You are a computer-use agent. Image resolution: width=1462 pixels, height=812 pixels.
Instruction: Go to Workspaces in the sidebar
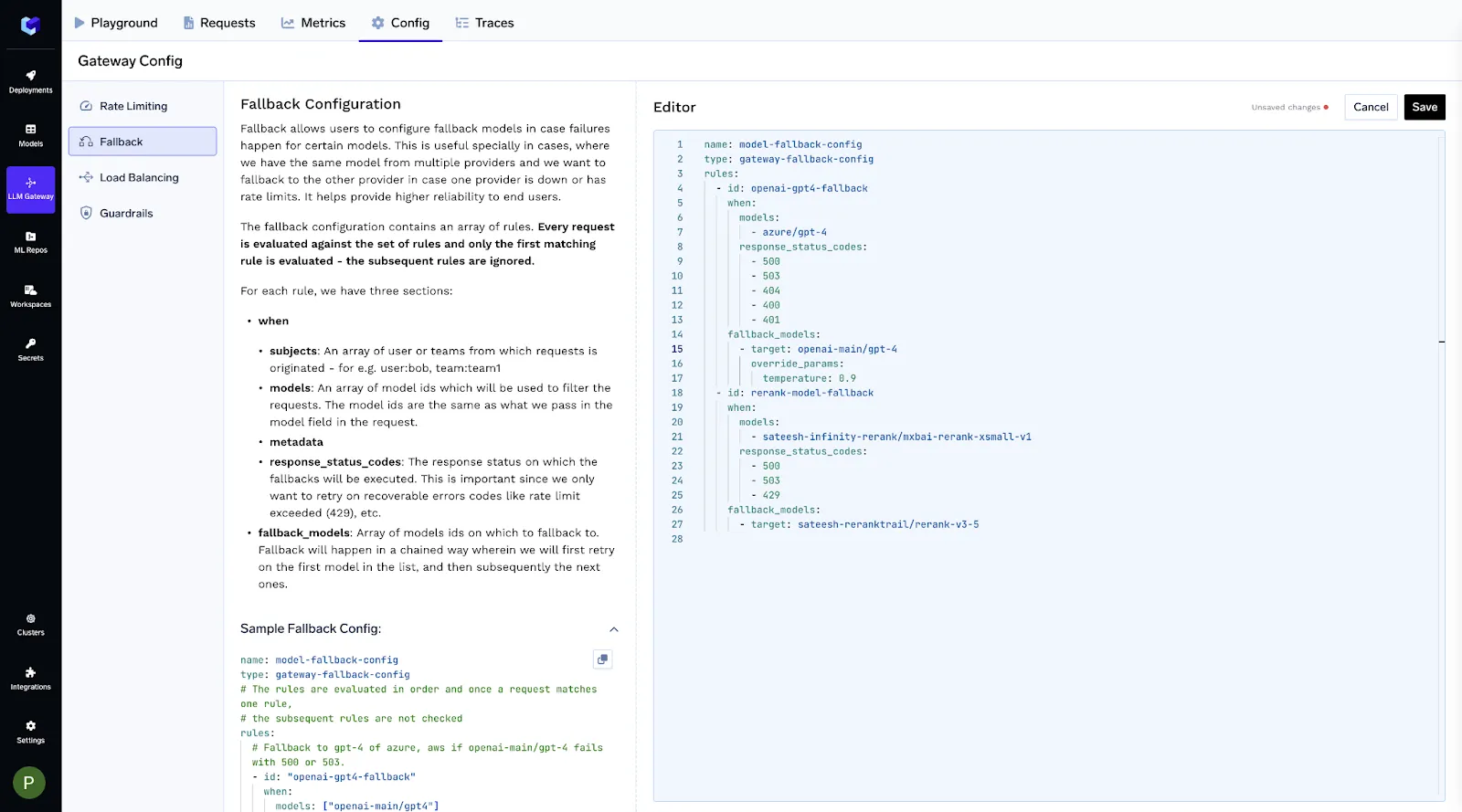click(x=30, y=296)
